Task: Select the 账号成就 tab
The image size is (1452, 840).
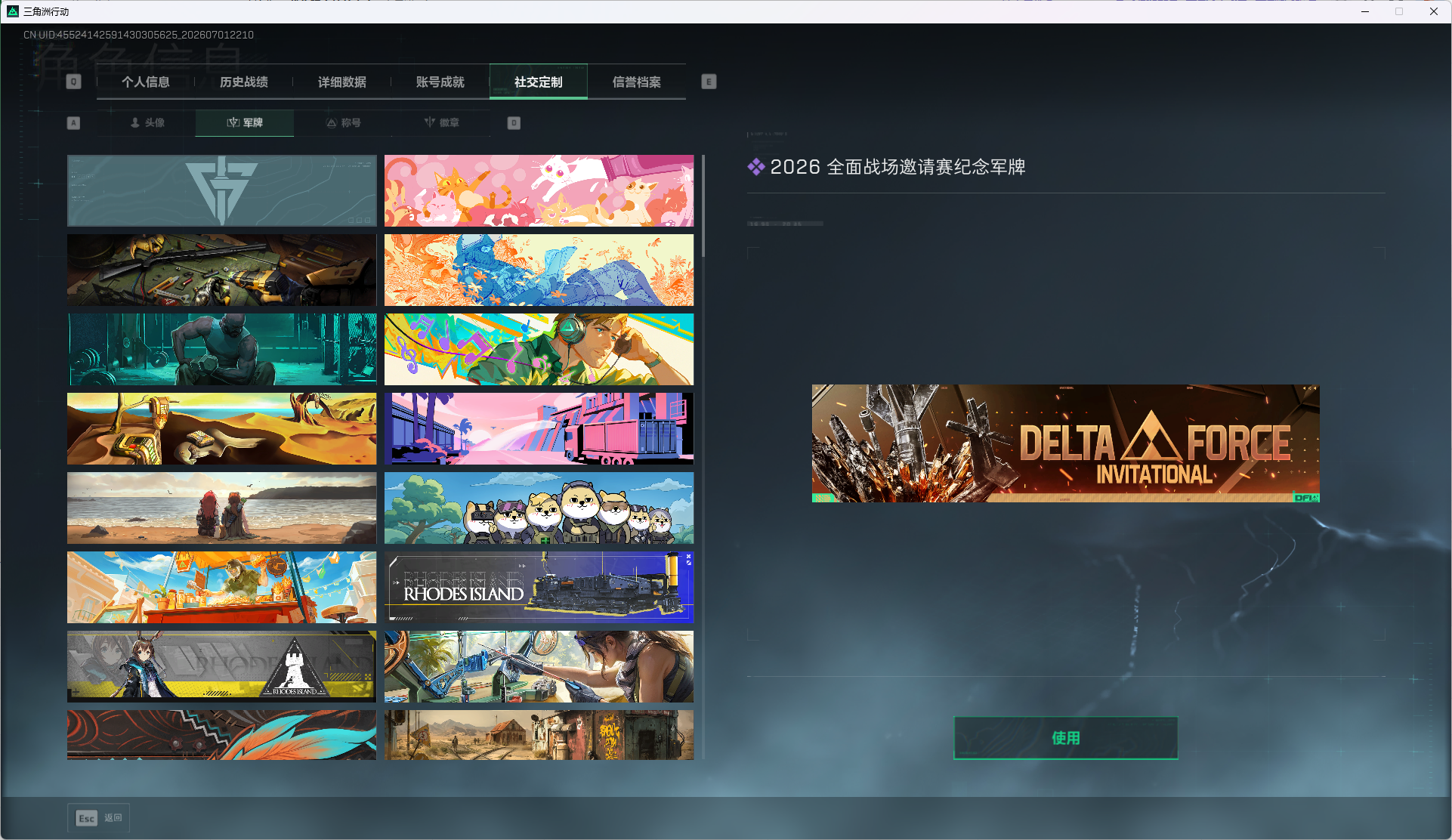Action: coord(440,82)
